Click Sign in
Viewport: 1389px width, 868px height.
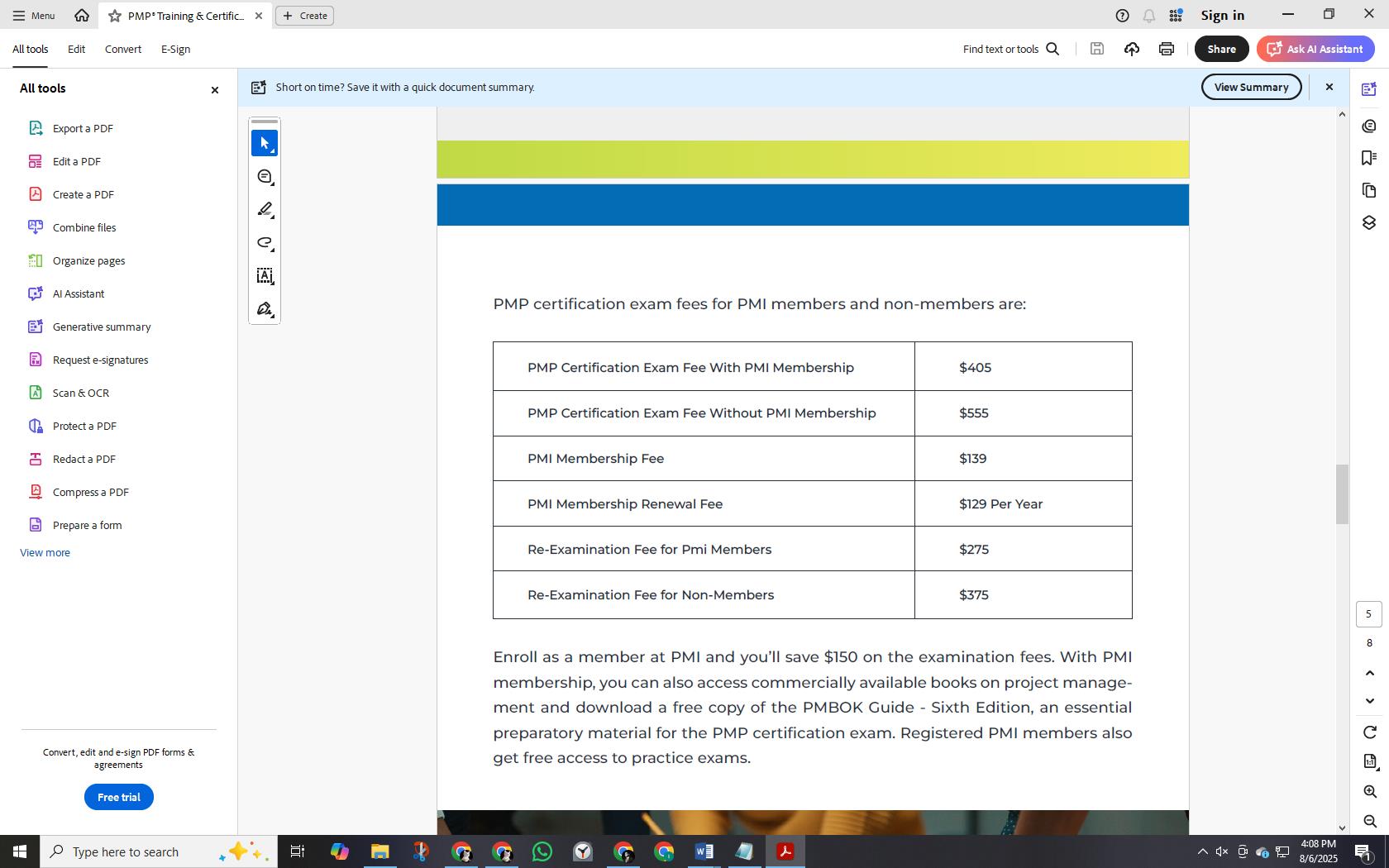click(1222, 16)
